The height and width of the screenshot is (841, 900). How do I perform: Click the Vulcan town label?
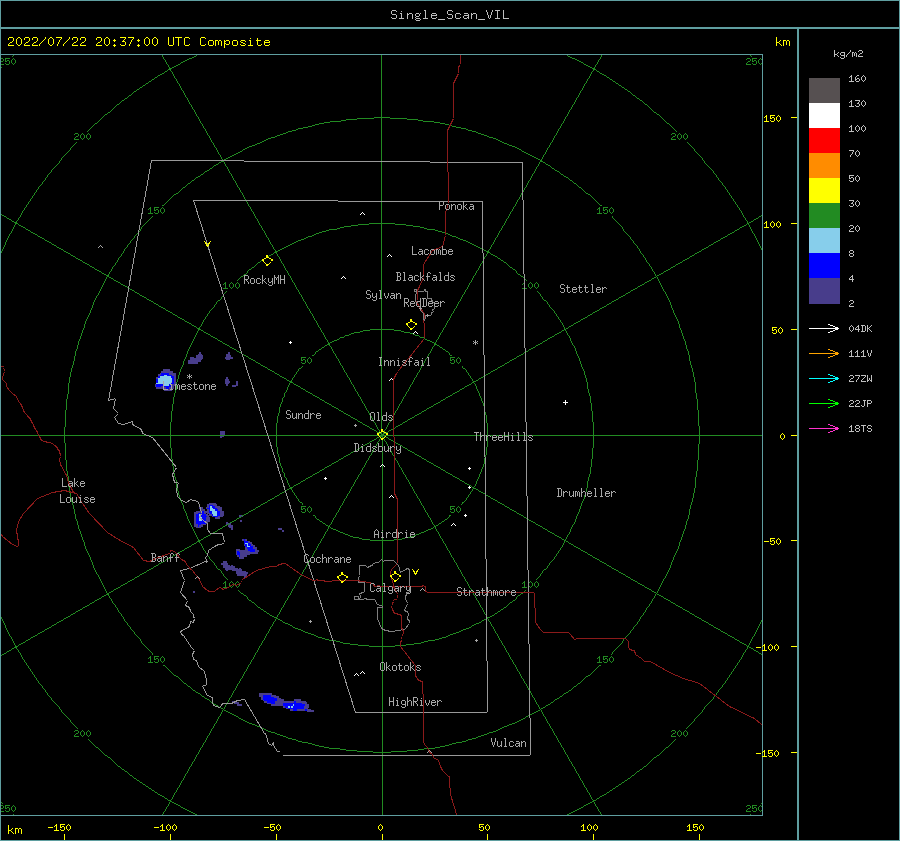[x=509, y=743]
